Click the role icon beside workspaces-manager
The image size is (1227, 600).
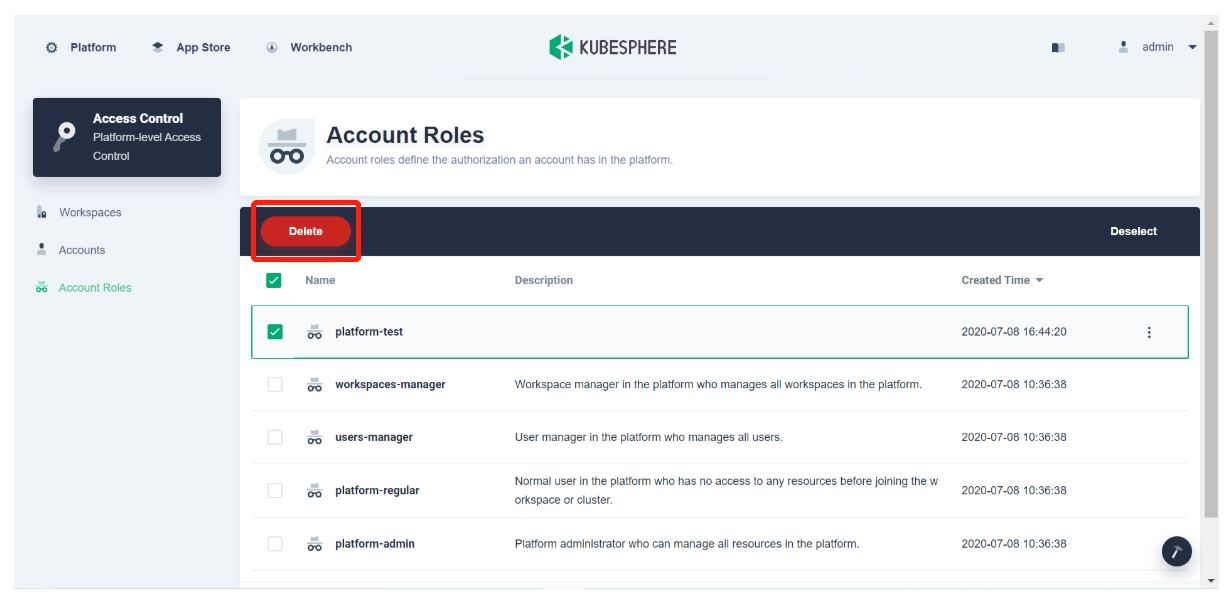314,384
